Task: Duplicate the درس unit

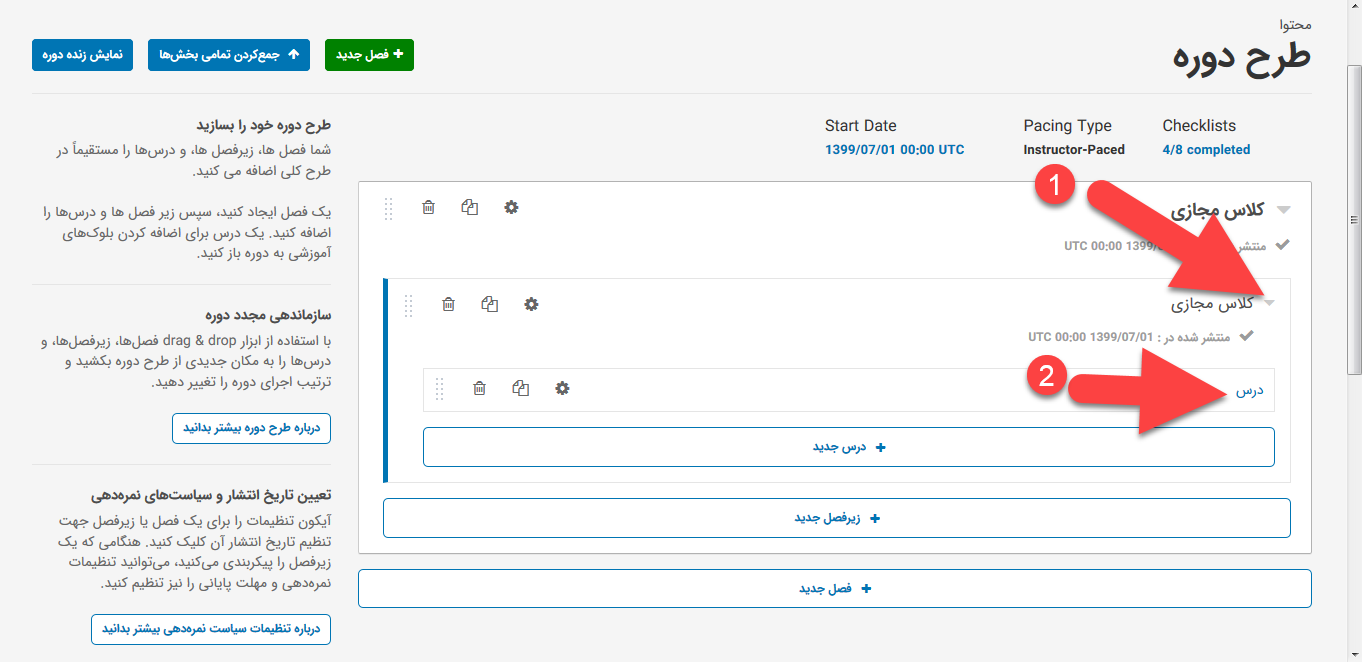Action: pyautogui.click(x=521, y=388)
